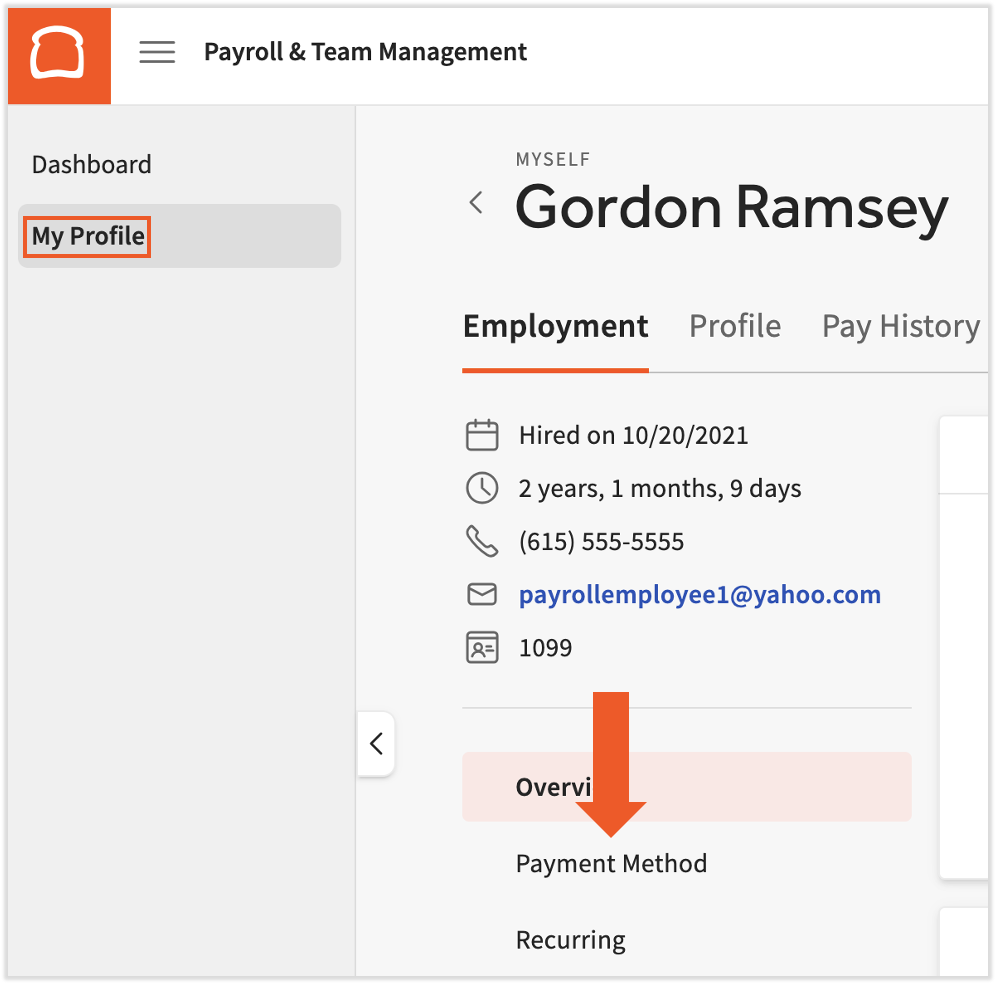The width and height of the screenshot is (1000, 984).
Task: Open the Pay History tab
Action: coord(899,326)
